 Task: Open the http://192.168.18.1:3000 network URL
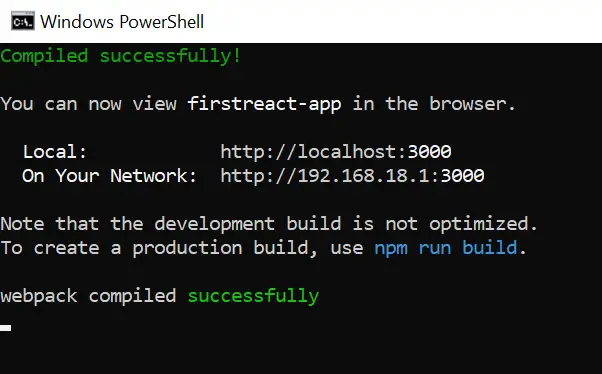coord(352,176)
